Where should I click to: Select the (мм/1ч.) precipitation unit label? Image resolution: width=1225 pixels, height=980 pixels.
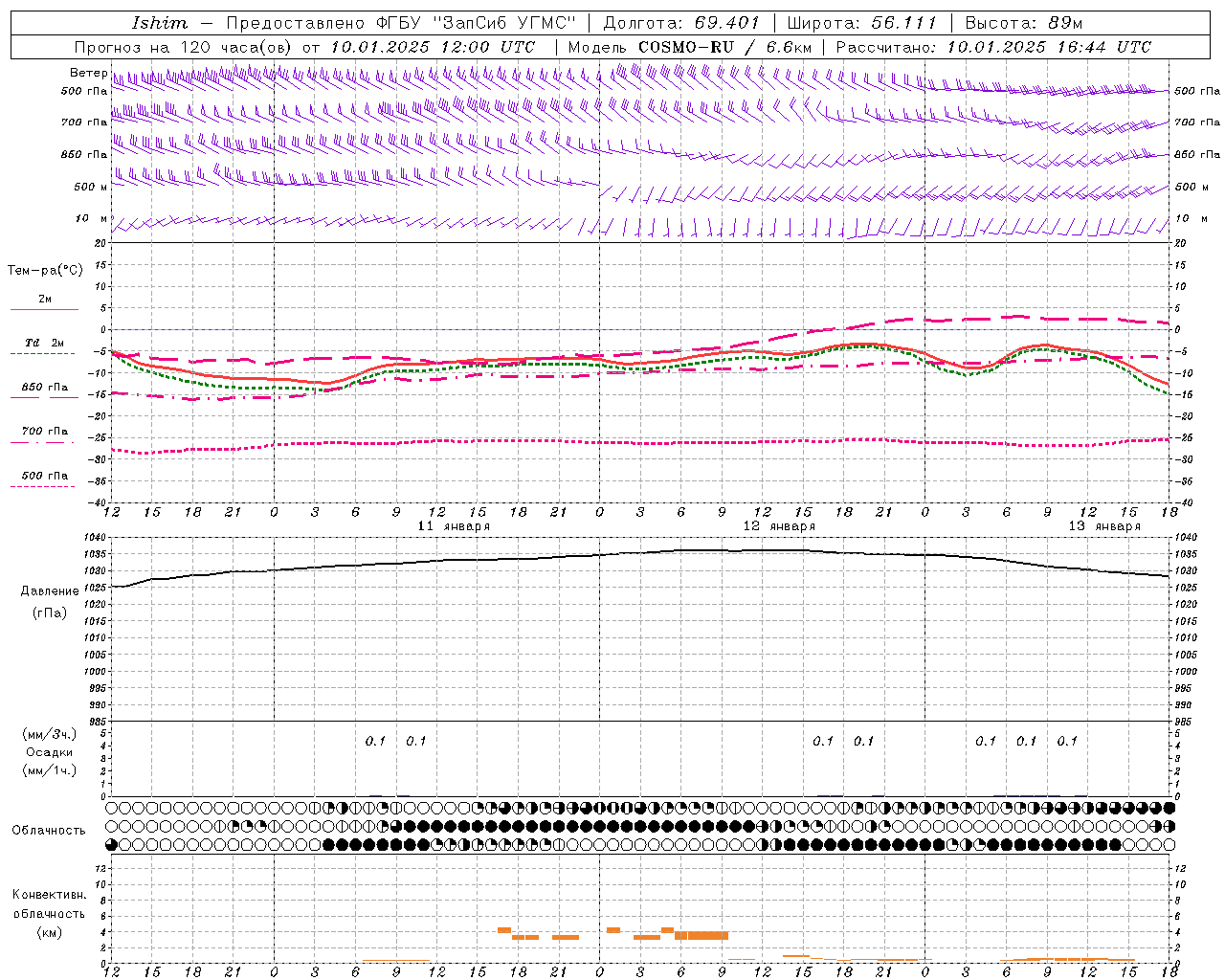49,770
